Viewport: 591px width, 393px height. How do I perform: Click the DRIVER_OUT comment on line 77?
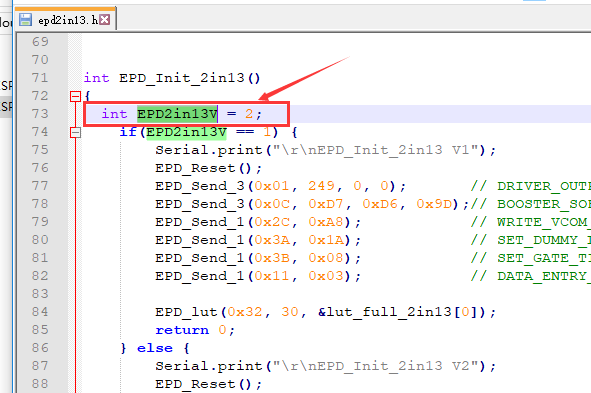pyautogui.click(x=544, y=187)
